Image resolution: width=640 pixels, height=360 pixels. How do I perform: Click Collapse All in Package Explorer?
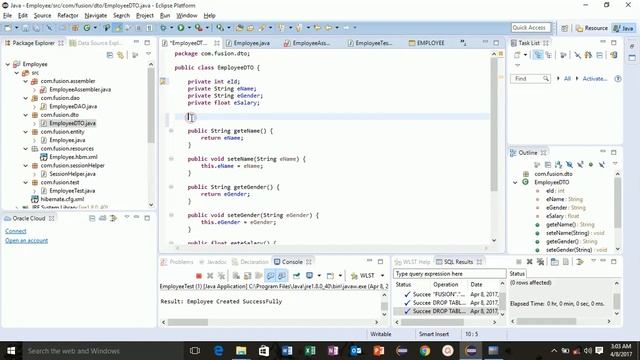(x=110, y=55)
